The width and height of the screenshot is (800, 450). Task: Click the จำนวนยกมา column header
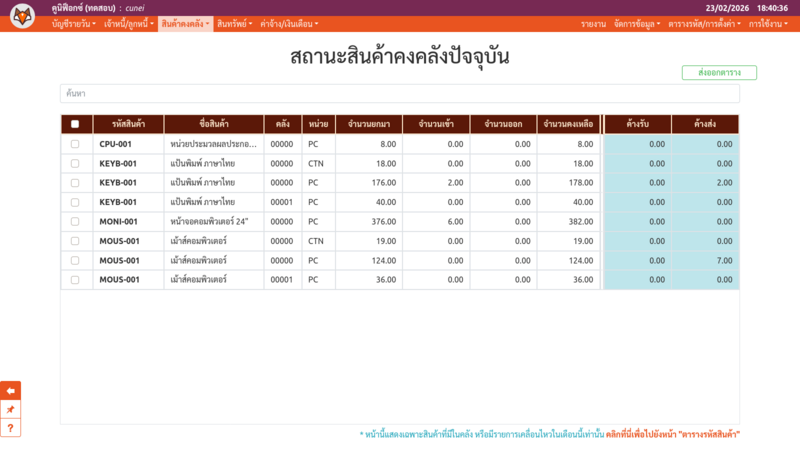pos(369,124)
